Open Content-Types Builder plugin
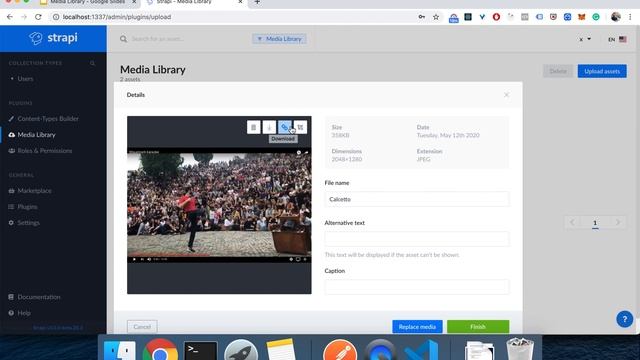Image resolution: width=640 pixels, height=360 pixels. coord(48,119)
